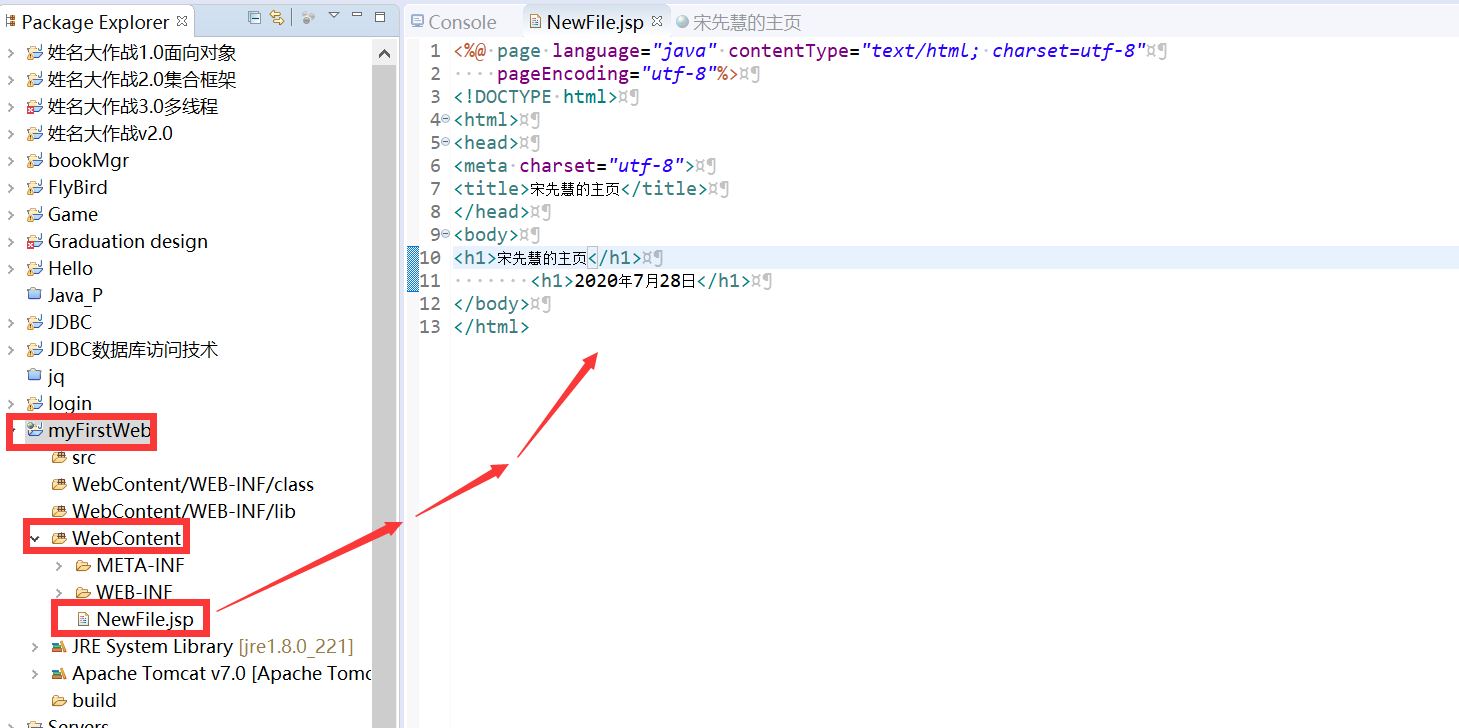Place cursor on line 6 meta charset
This screenshot has height=728, width=1459.
[x=574, y=165]
